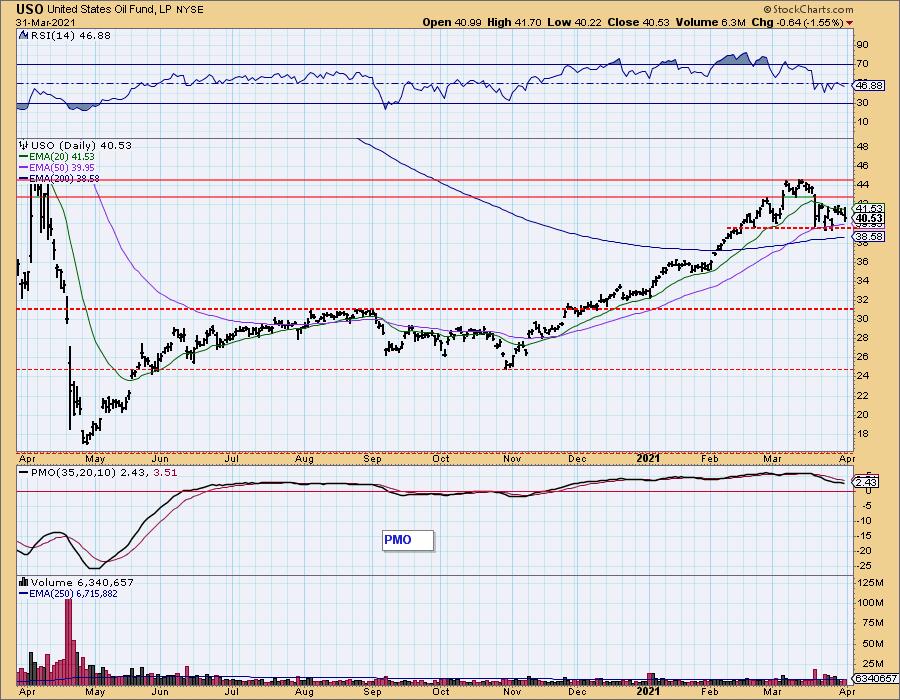Click the bold 40.53 last-price tag on the right axis
900x700 pixels.
click(x=869, y=218)
